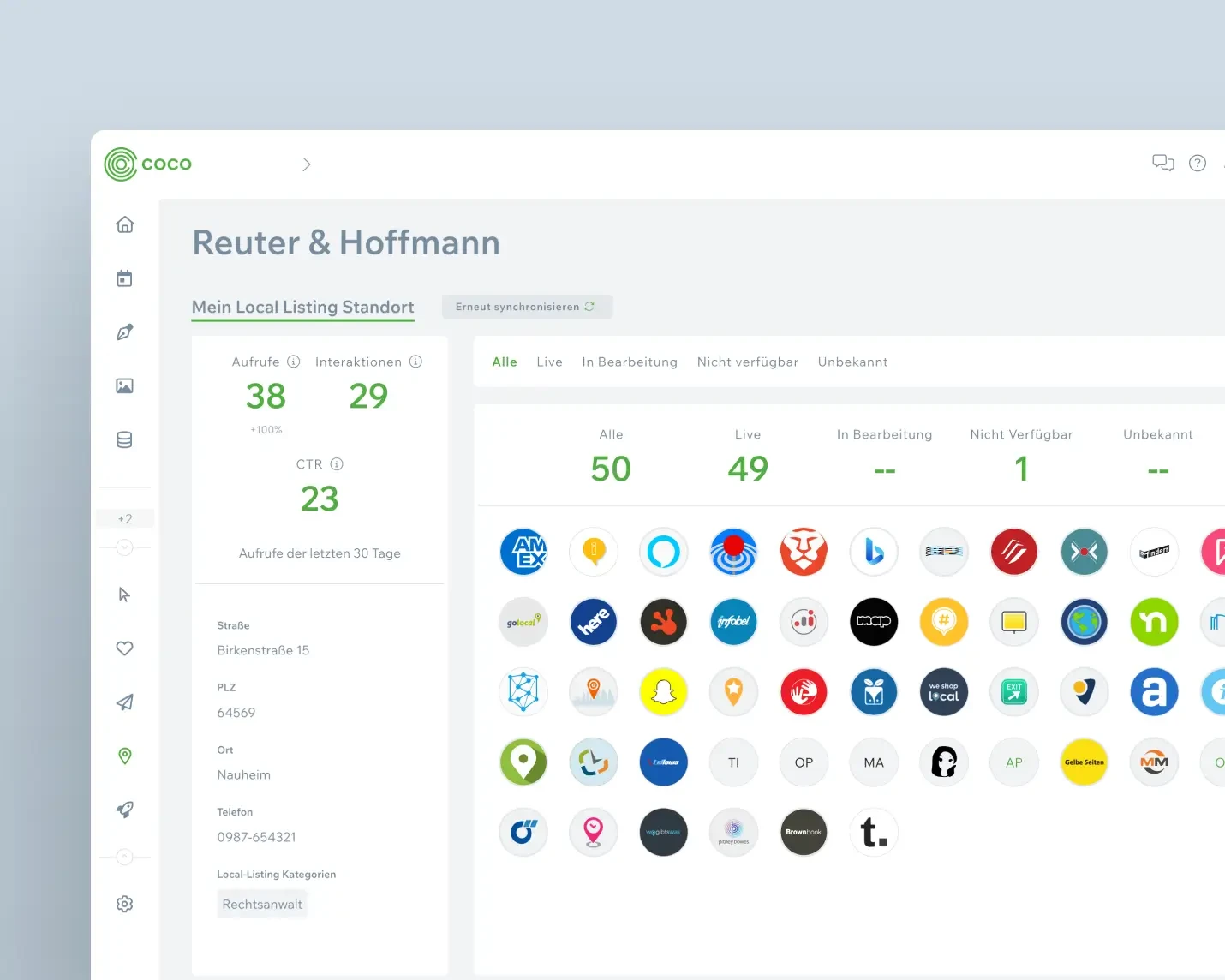Click the phone number 0987-654321
The image size is (1225, 980).
pyautogui.click(x=256, y=838)
